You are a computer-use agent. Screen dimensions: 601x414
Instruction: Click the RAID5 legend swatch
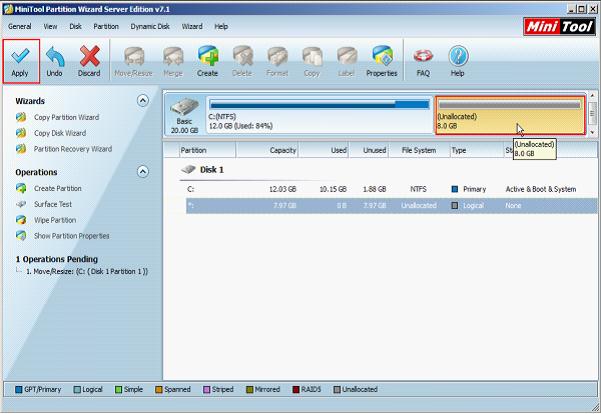tap(296, 389)
